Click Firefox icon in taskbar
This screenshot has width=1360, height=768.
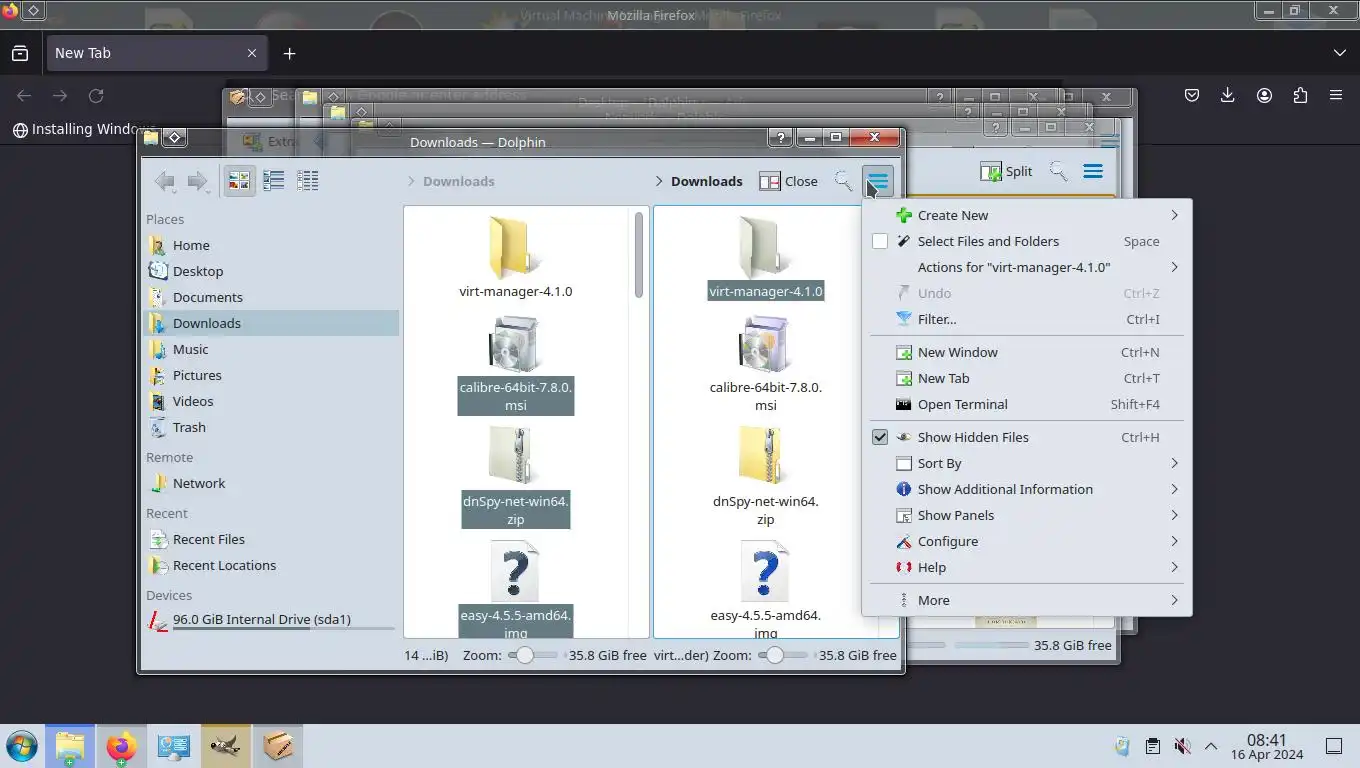pos(121,746)
